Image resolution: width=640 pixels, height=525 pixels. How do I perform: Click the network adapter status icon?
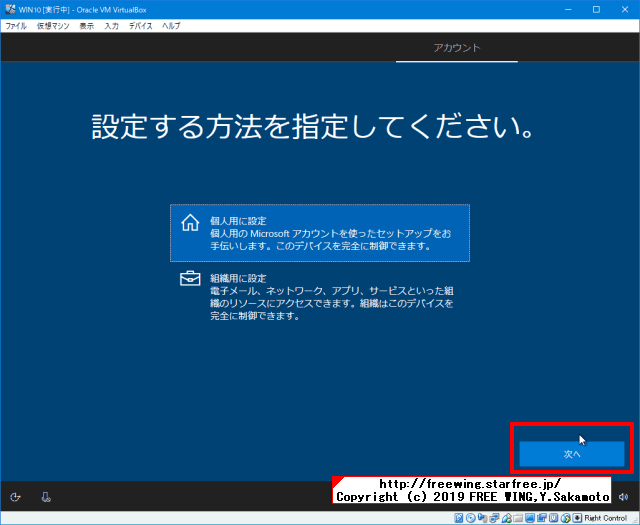tap(494, 518)
